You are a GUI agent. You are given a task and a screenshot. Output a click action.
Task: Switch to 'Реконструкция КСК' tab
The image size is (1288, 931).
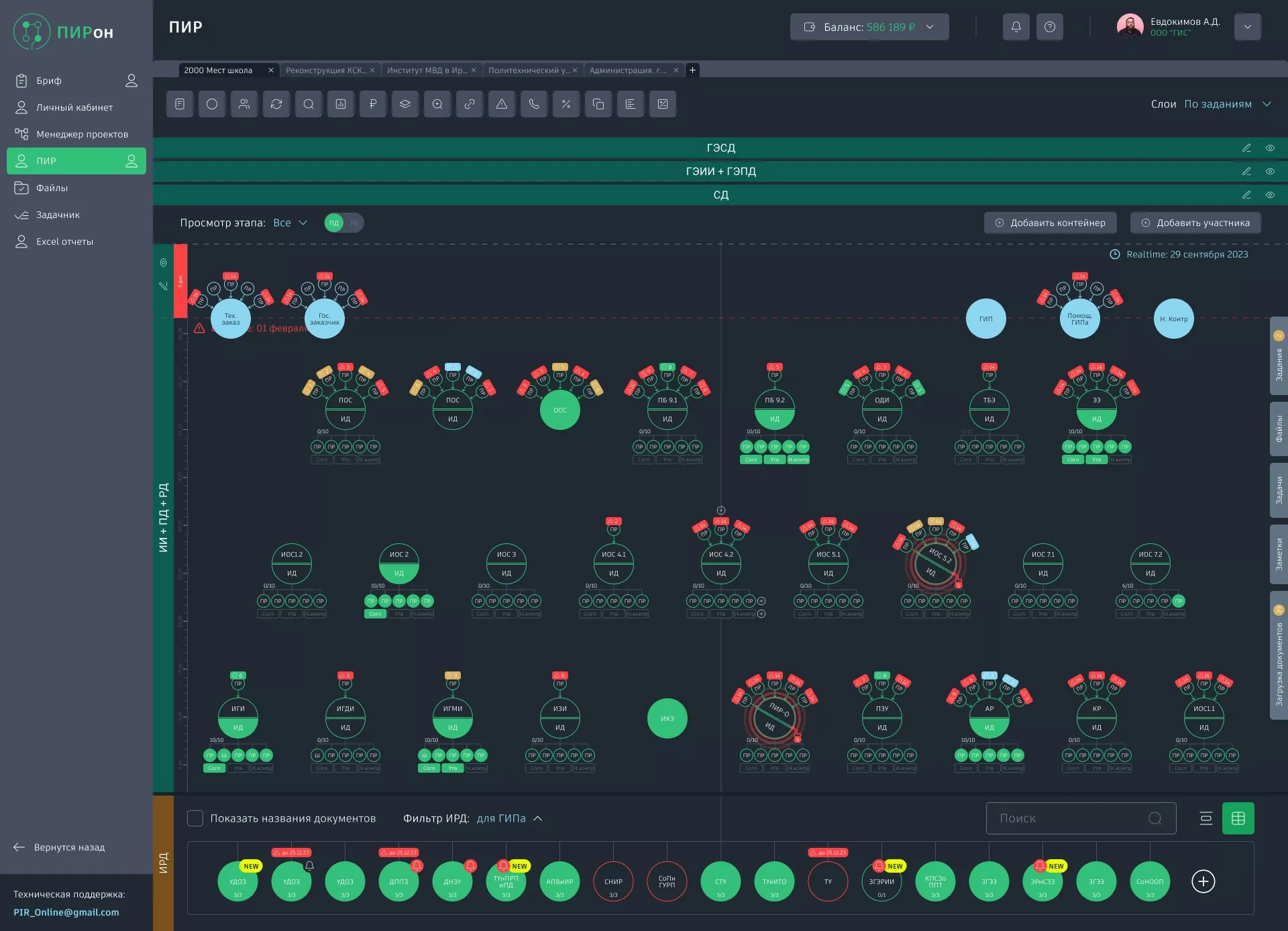point(325,70)
